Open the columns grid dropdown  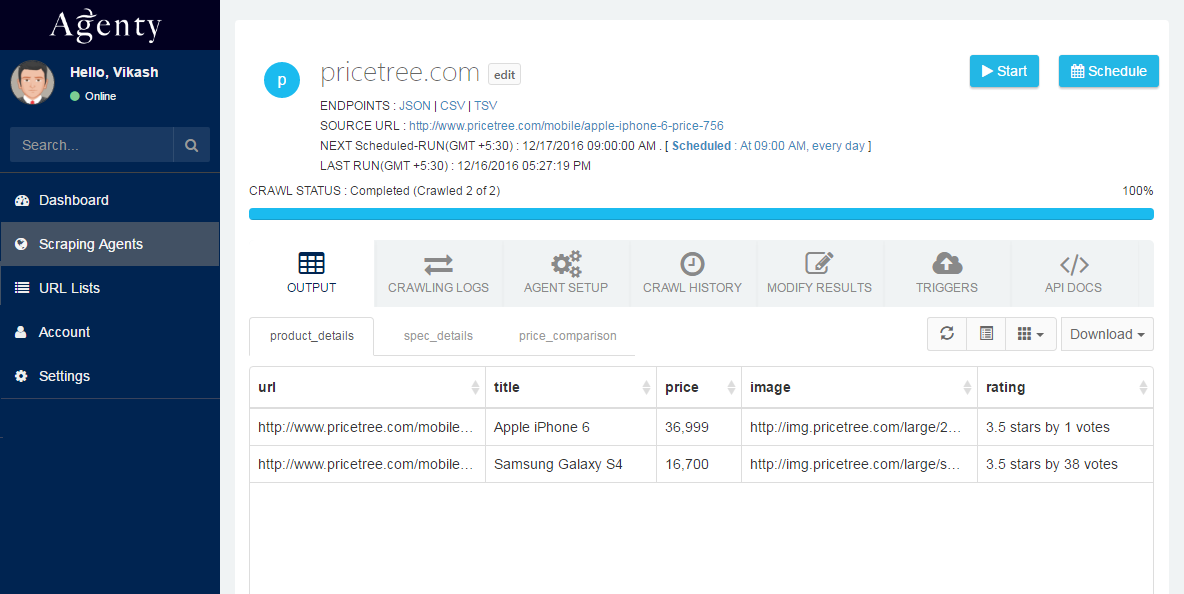click(1031, 334)
